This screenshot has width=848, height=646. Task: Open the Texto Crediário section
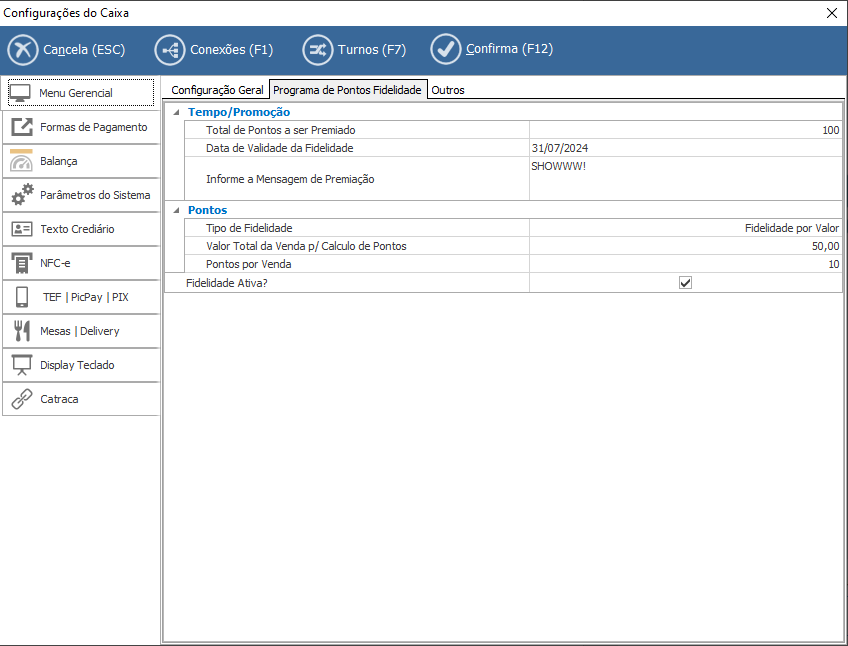(81, 229)
